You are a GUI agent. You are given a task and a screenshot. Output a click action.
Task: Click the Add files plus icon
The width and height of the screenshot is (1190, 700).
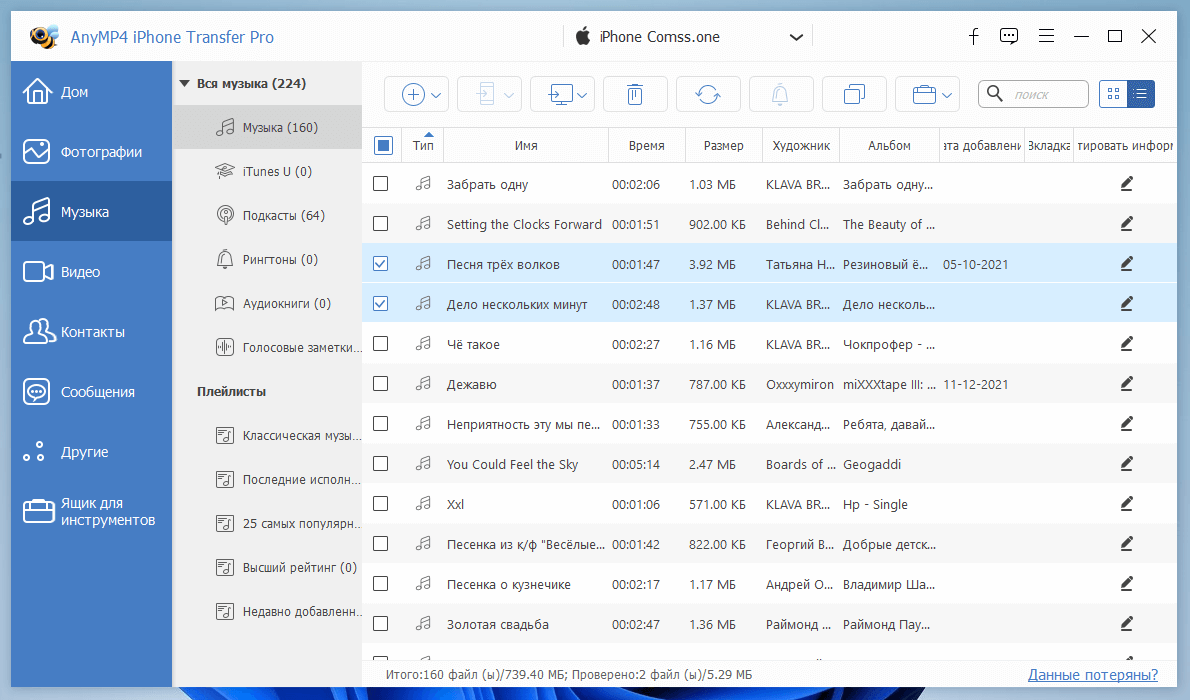413,95
